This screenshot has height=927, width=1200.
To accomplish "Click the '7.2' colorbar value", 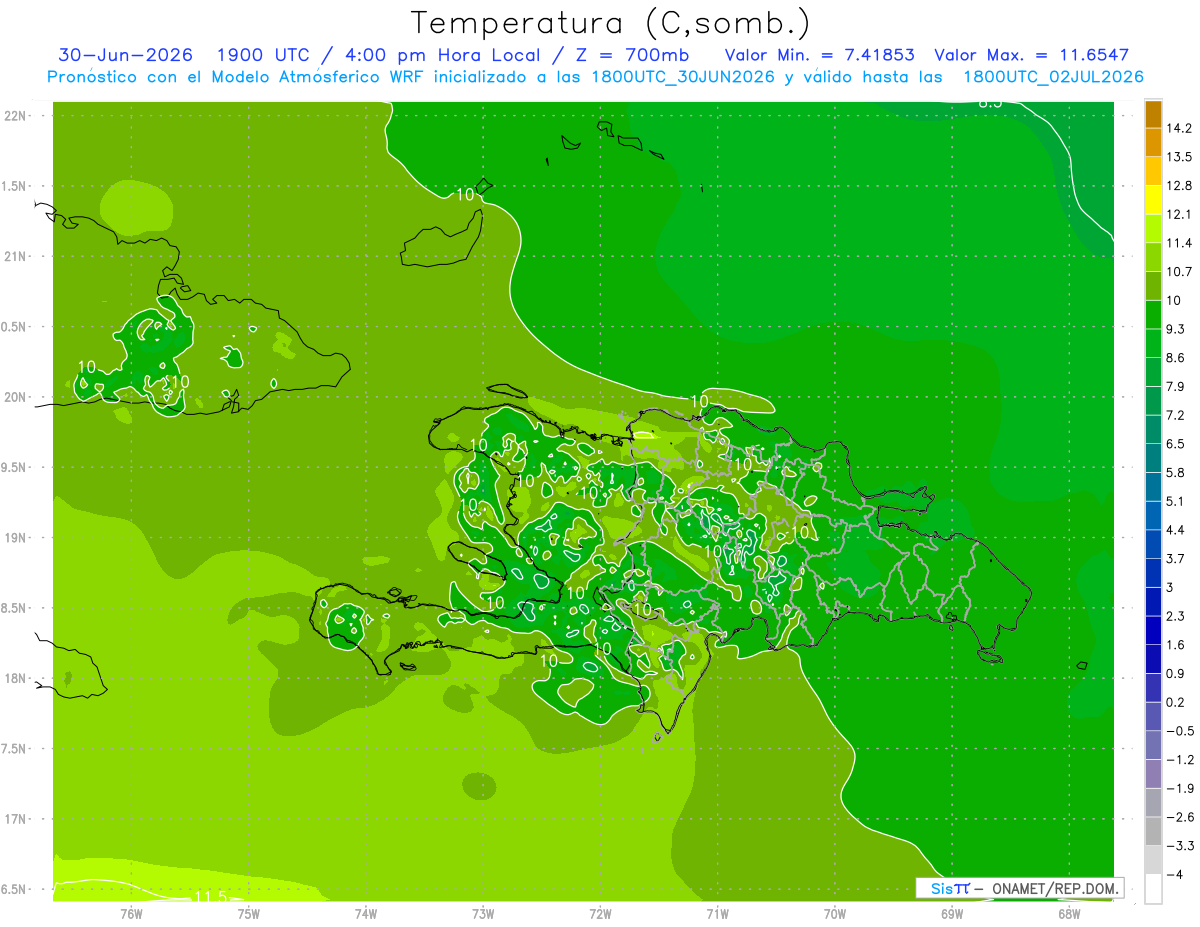I will (1176, 415).
